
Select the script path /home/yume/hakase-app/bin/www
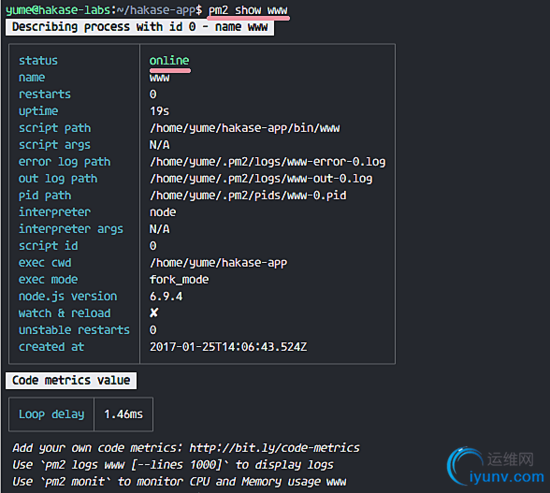point(245,128)
